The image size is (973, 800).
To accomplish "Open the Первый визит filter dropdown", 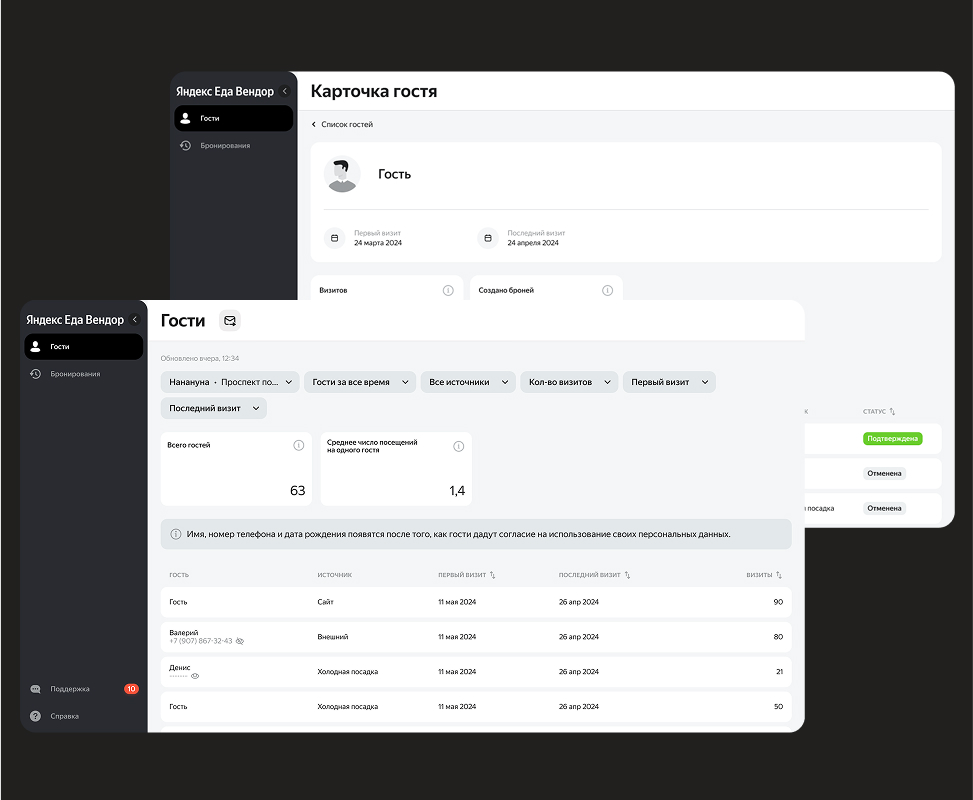I will 670,382.
